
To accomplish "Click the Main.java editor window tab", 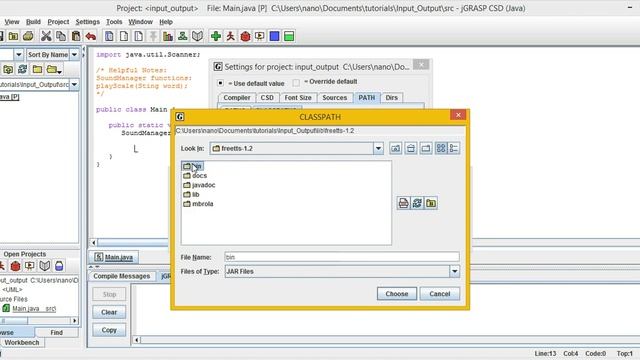I will click(x=113, y=257).
